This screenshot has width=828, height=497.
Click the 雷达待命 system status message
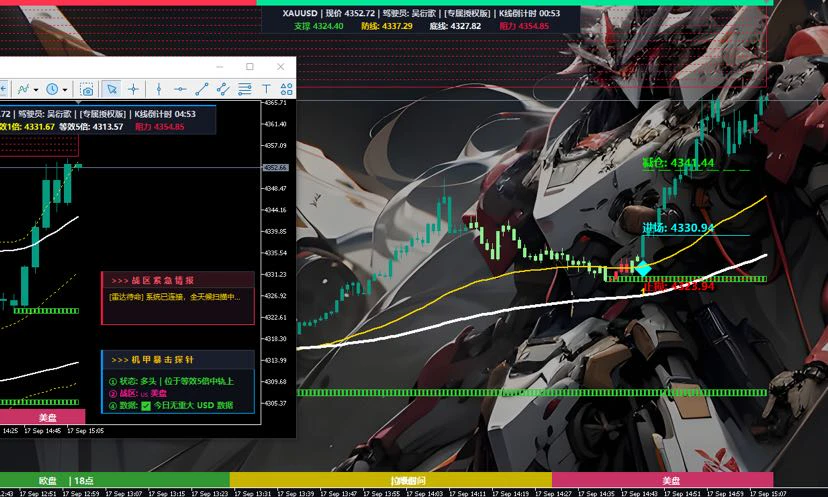click(x=174, y=297)
